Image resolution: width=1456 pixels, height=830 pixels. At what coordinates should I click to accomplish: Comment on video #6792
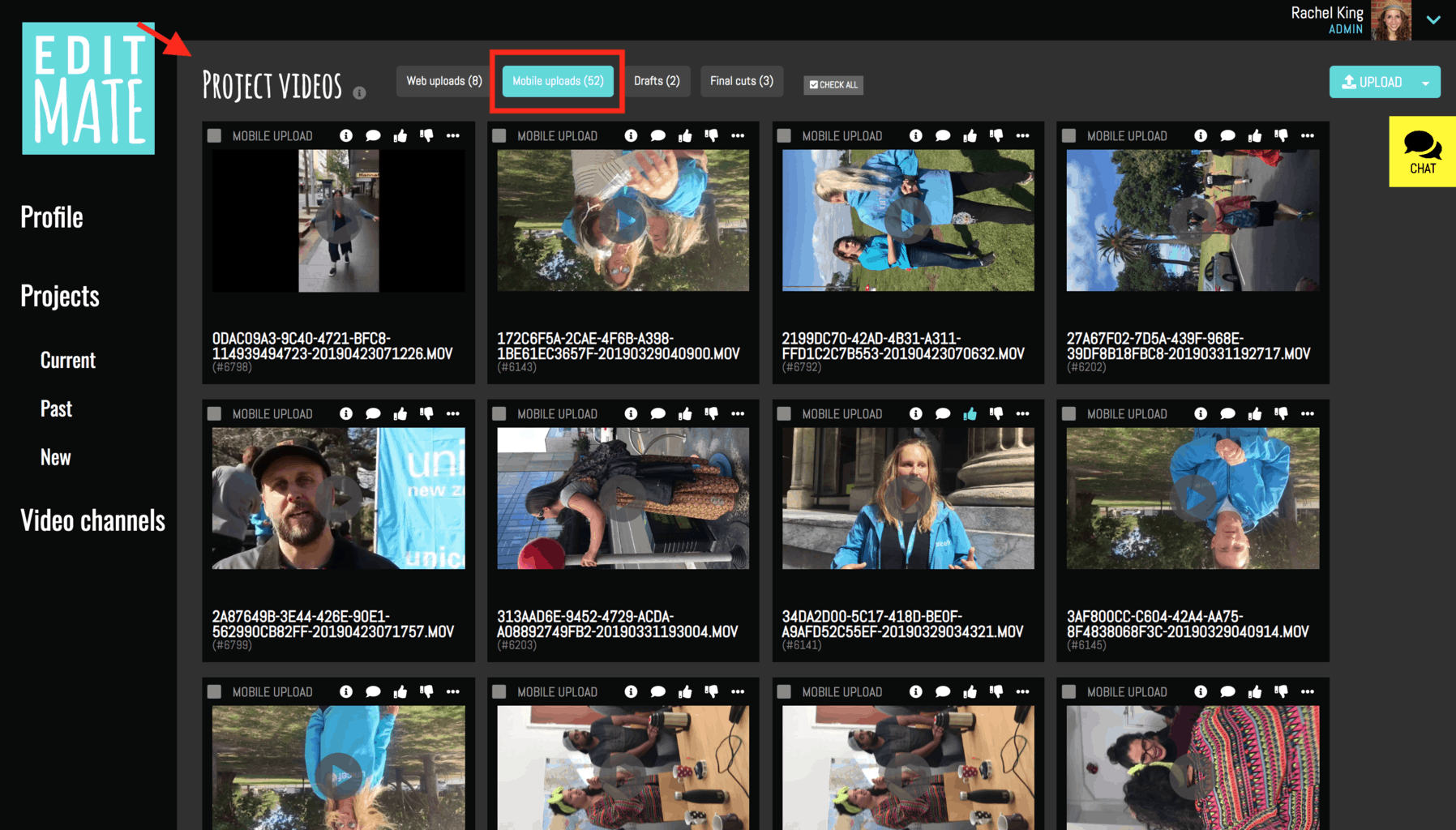[943, 135]
